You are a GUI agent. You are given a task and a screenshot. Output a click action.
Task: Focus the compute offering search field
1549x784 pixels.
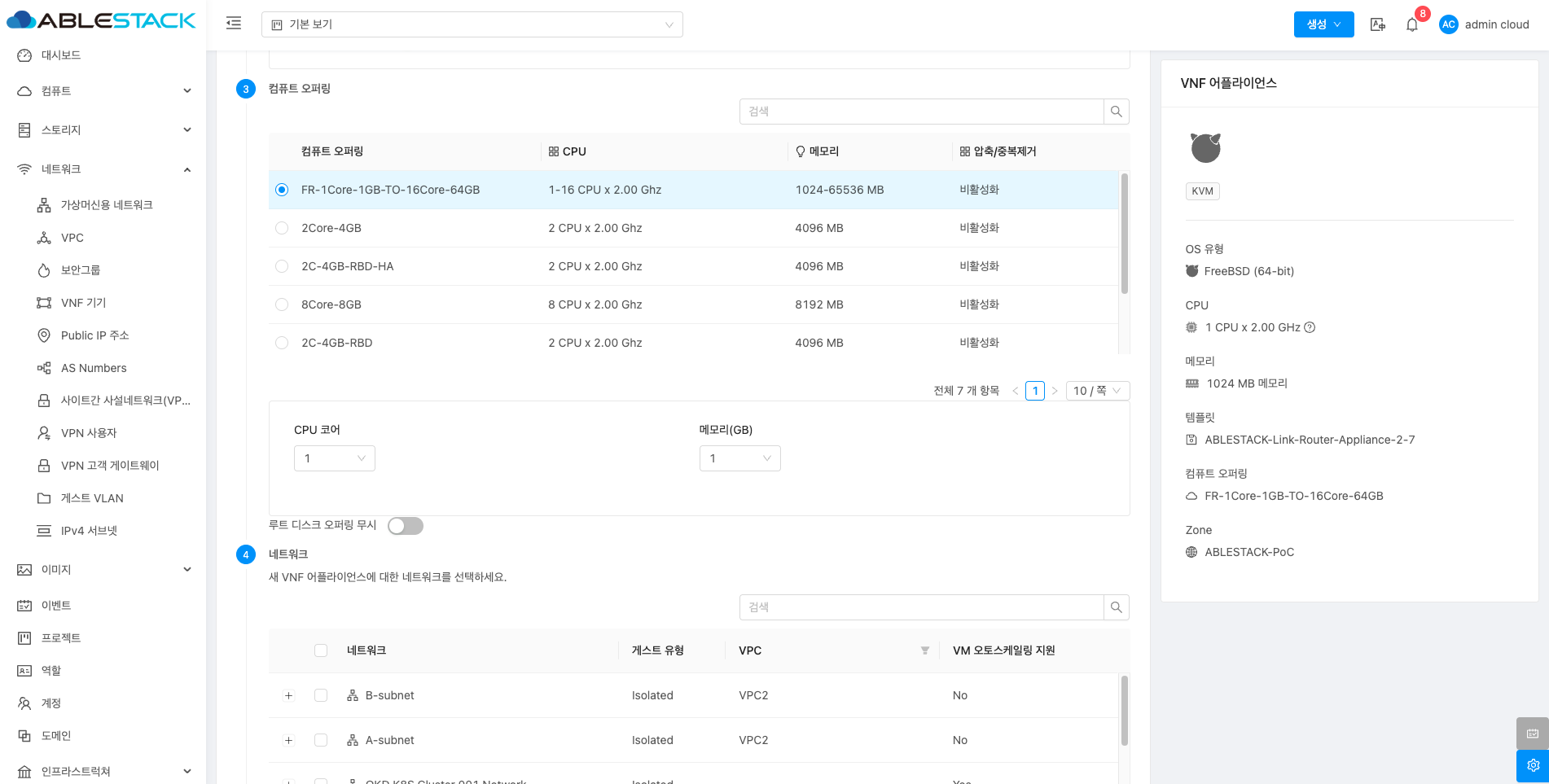921,112
